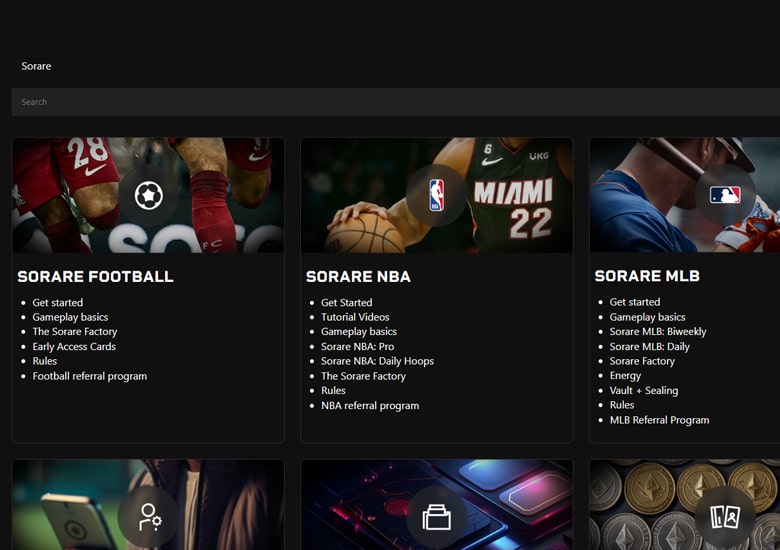Click the NBA logo icon

pyautogui.click(x=436, y=195)
